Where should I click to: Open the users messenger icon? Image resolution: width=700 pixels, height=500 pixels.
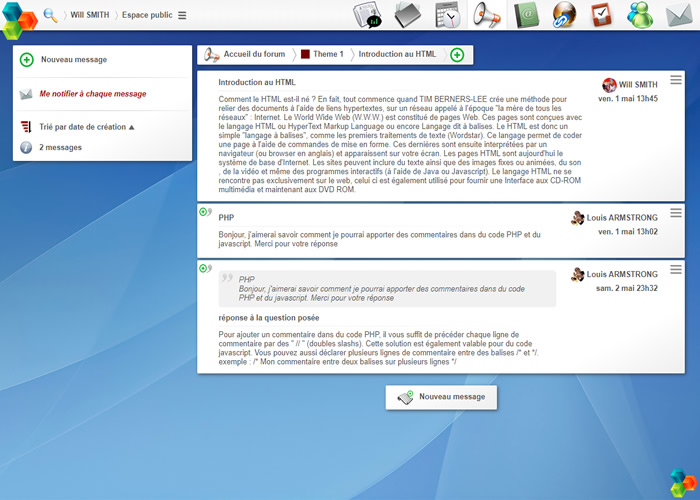tap(640, 15)
